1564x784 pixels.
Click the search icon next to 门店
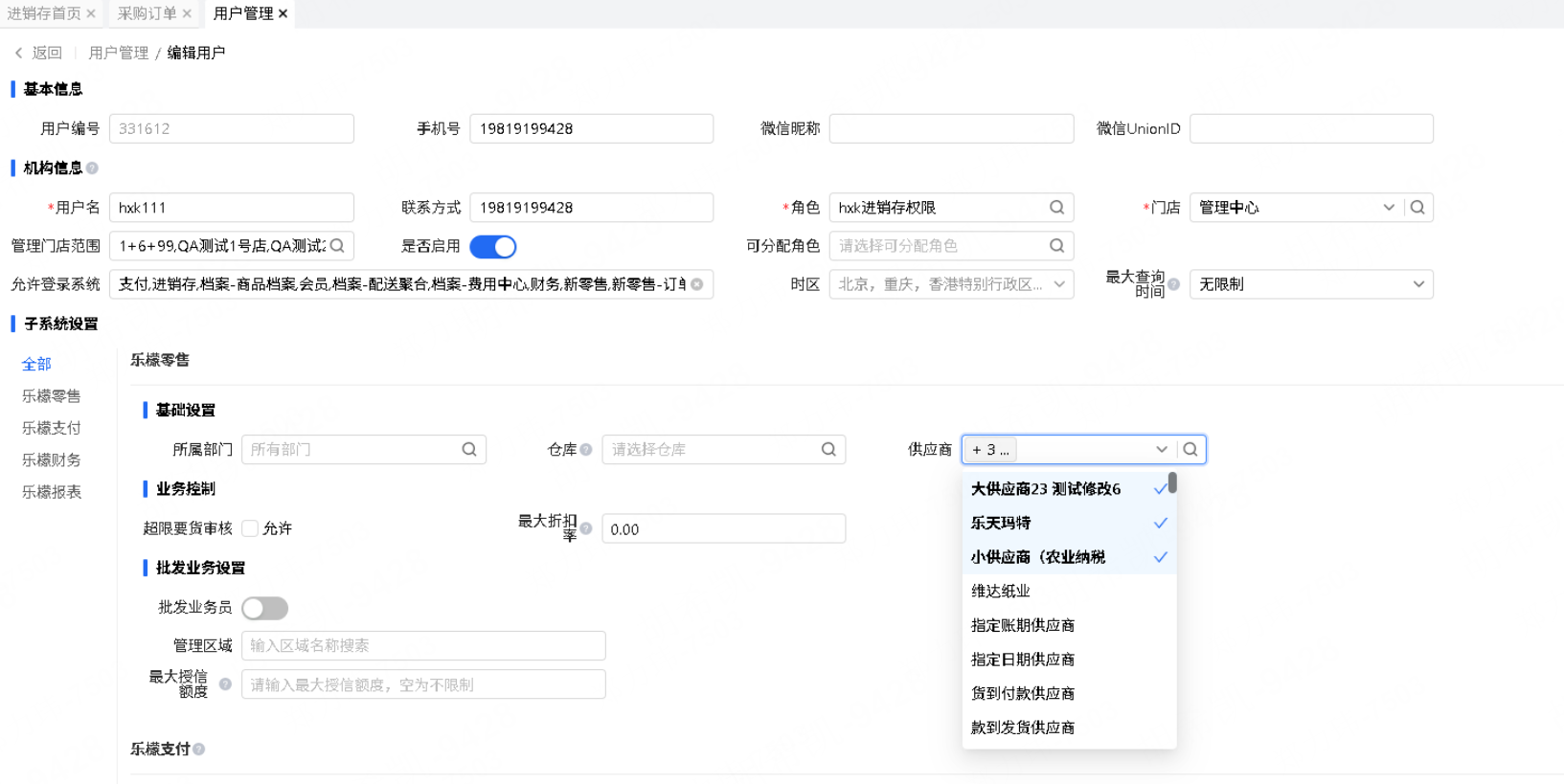pos(1417,207)
